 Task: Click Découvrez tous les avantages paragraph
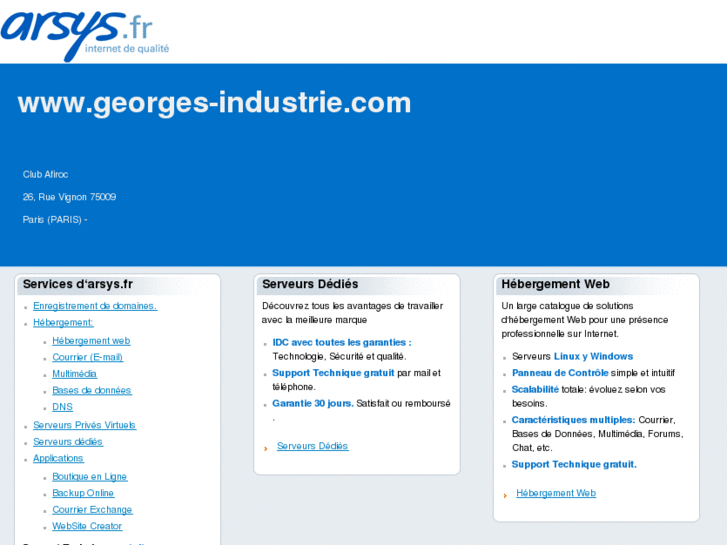[352, 313]
